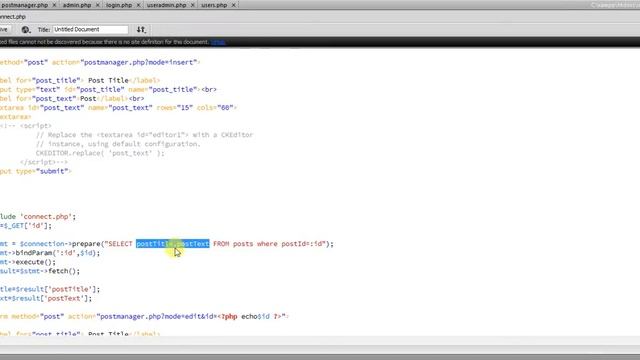Close the postmanager.php tab

pos(54,5)
